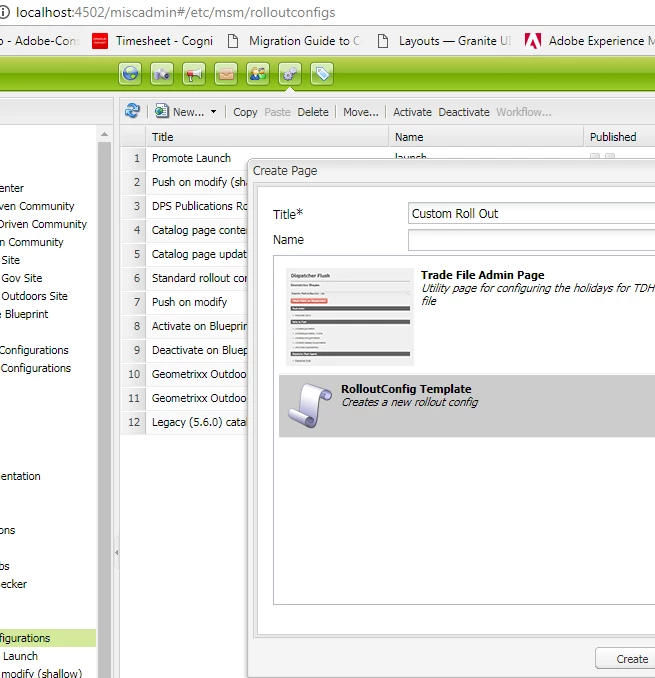Open the Inbox tray icon
The height and width of the screenshot is (678, 655).
point(226,74)
